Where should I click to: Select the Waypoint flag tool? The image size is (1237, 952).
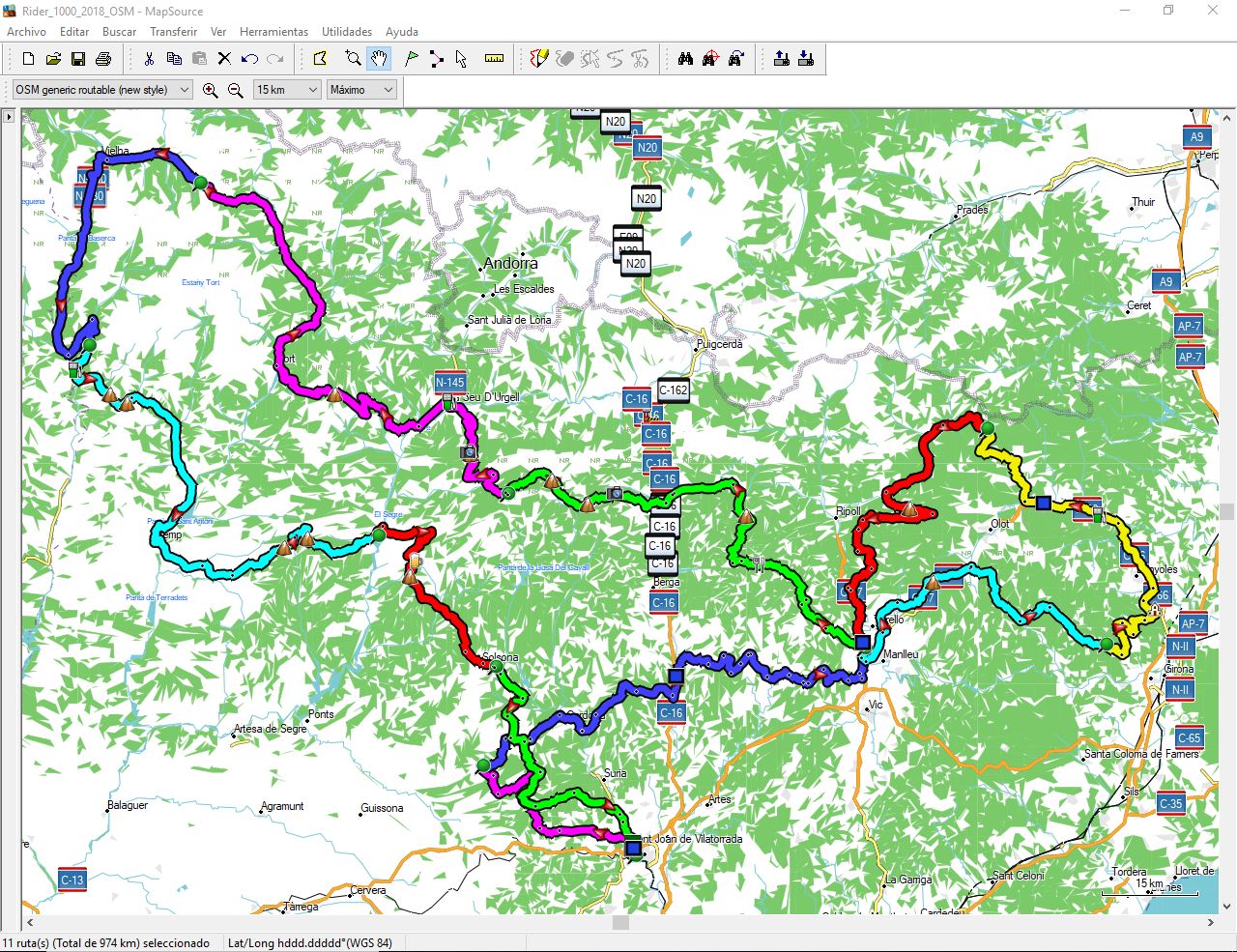coord(412,59)
